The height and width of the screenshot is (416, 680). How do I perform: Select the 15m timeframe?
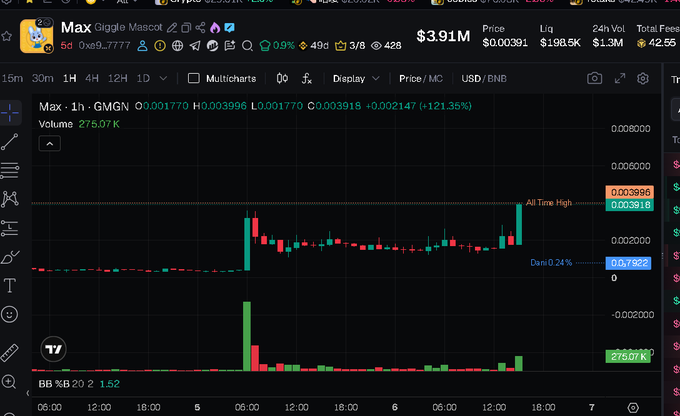point(12,79)
